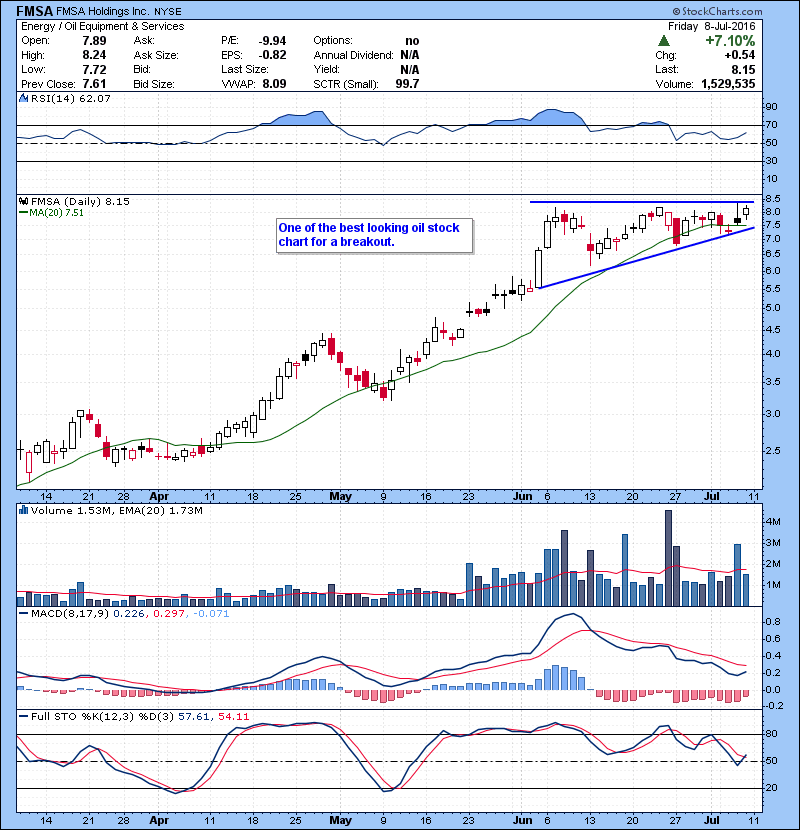
Task: Click the red MACD signal value 0.297
Action: point(169,614)
